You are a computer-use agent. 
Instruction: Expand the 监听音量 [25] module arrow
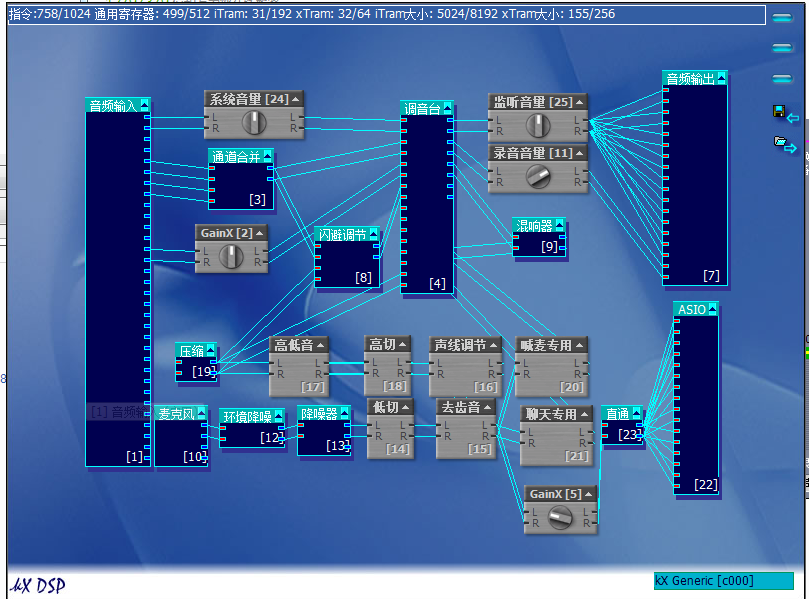[579, 102]
